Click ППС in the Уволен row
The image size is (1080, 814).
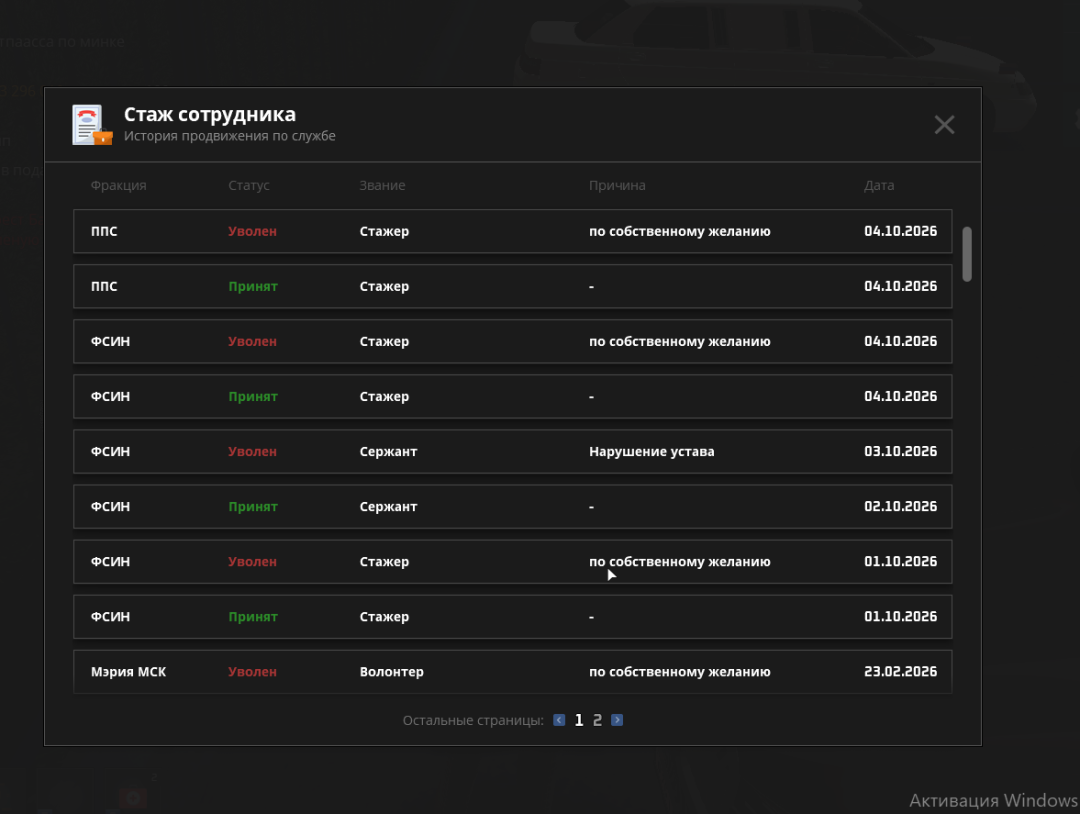click(x=104, y=231)
